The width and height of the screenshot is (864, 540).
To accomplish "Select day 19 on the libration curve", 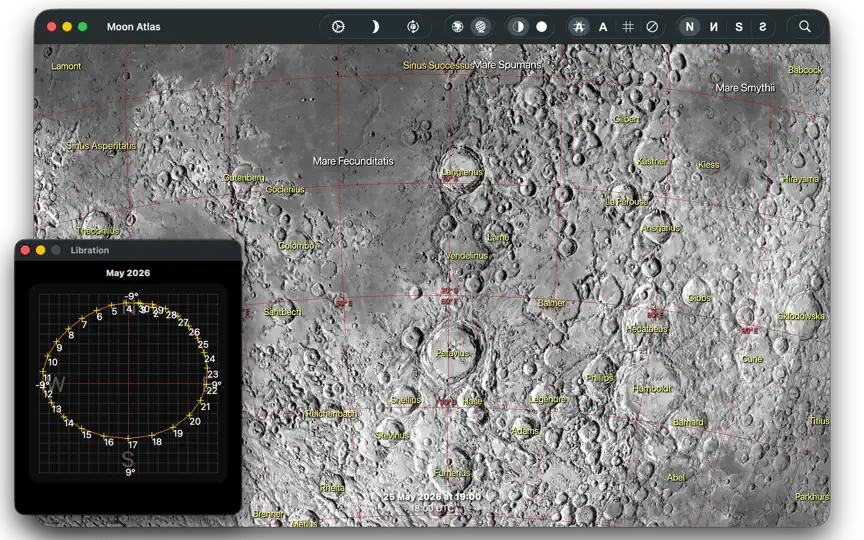I will 178,434.
